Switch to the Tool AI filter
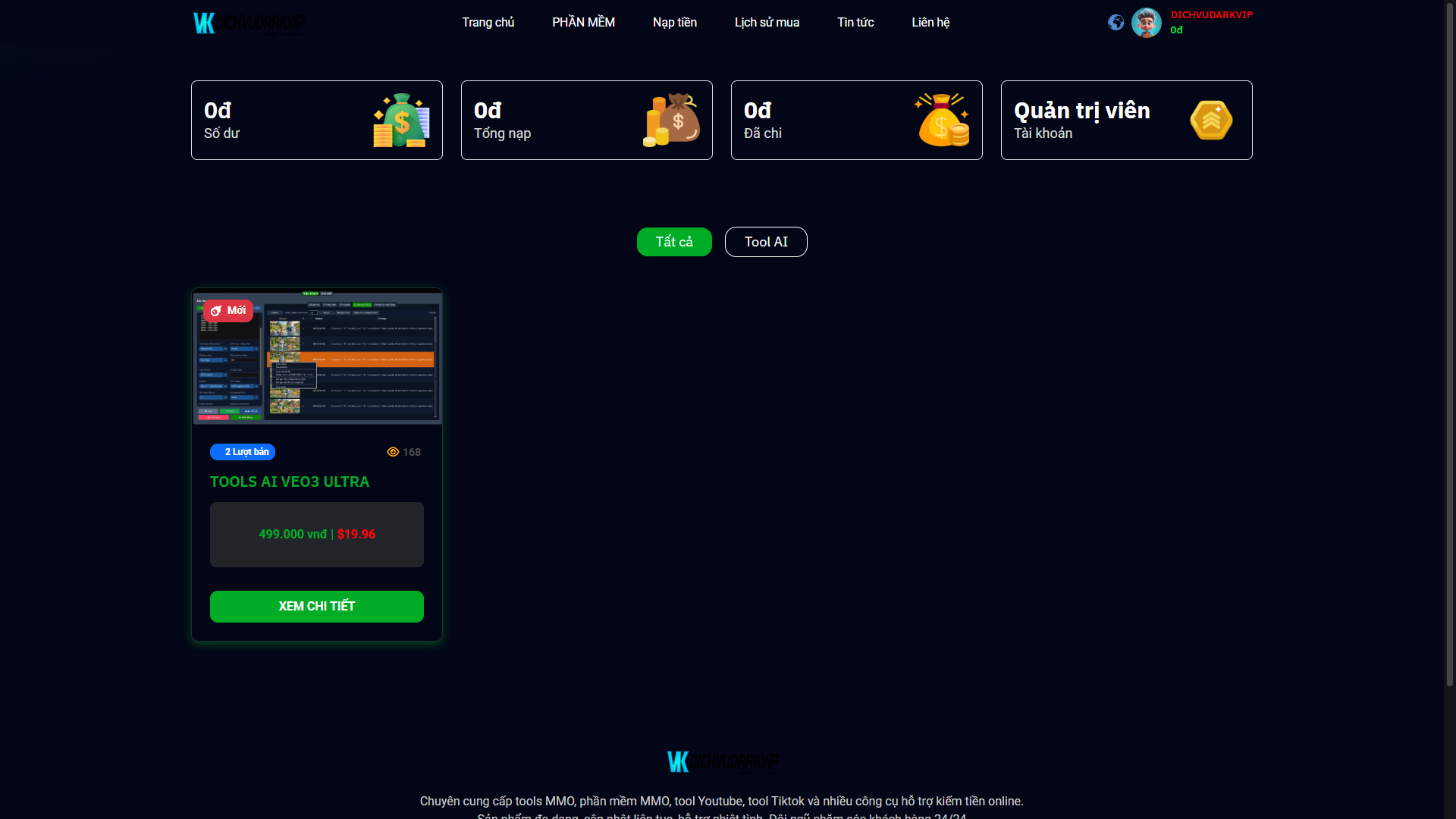Image resolution: width=1456 pixels, height=819 pixels. coord(766,242)
